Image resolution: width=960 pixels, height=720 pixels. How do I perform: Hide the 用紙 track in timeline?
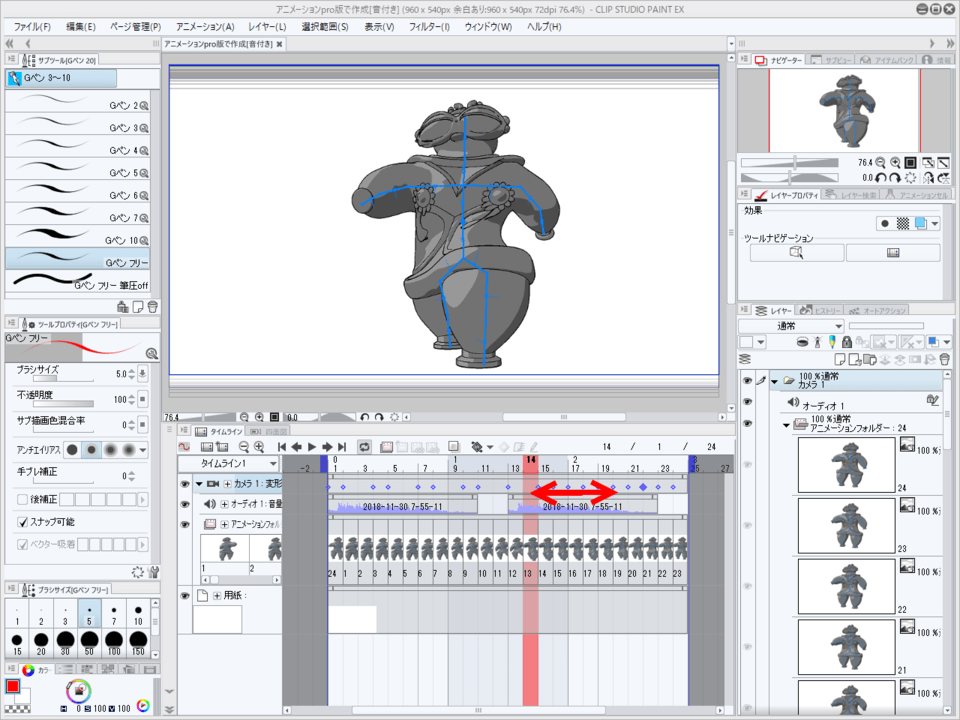point(185,595)
